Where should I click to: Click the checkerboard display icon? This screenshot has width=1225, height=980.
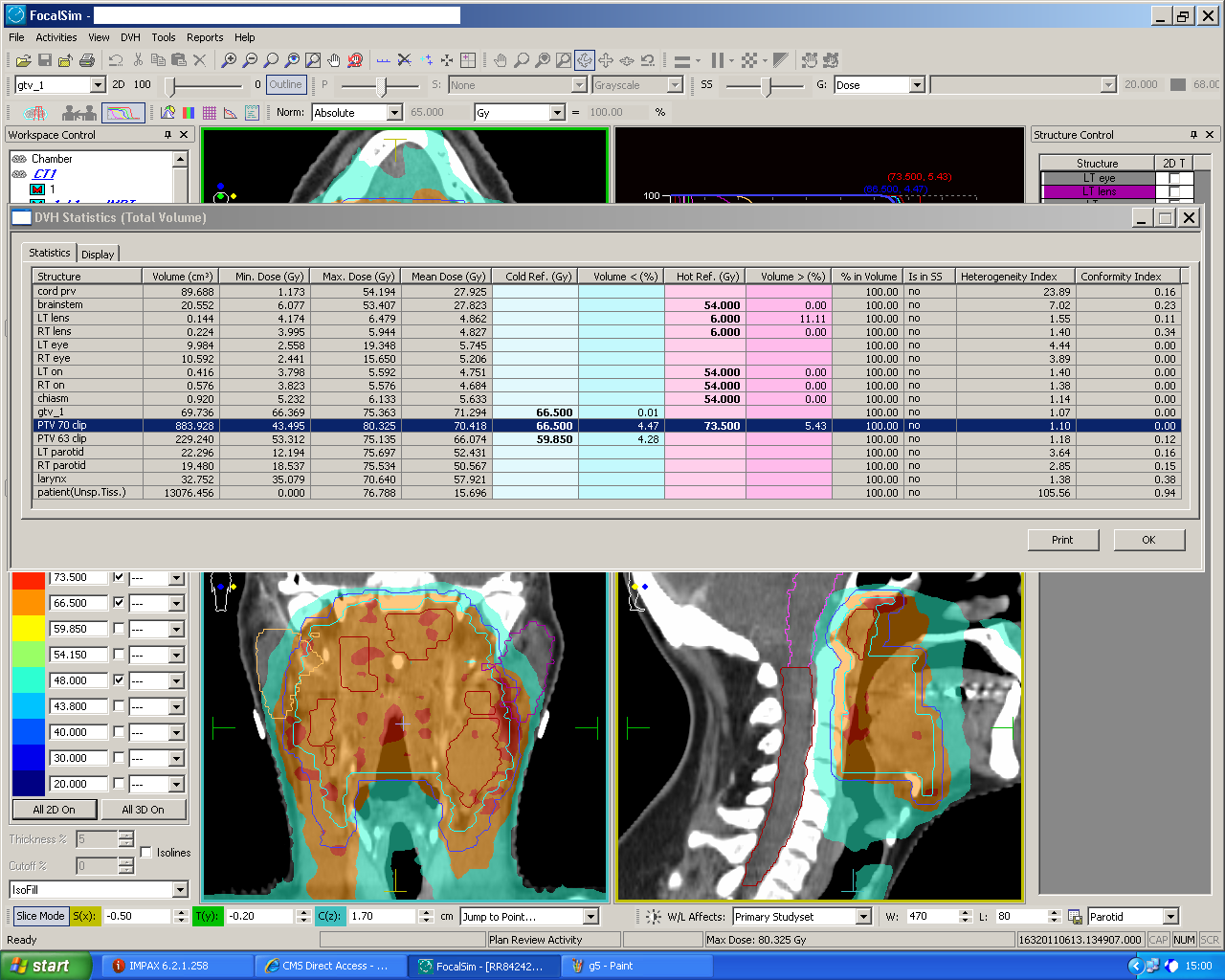(750, 60)
